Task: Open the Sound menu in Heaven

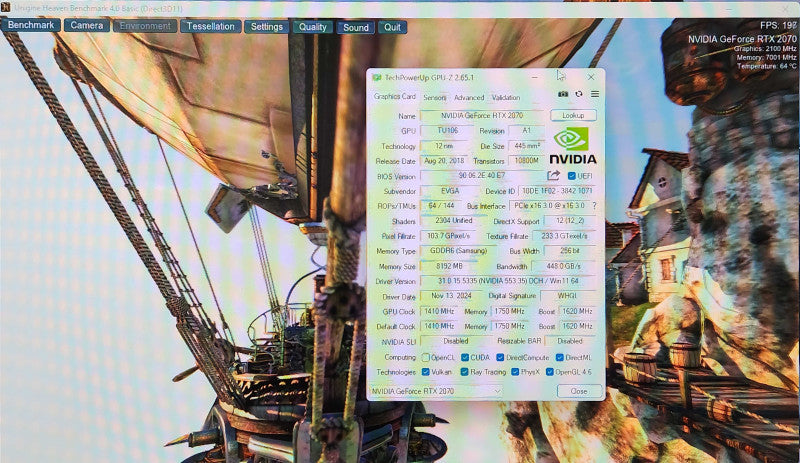Action: point(356,28)
